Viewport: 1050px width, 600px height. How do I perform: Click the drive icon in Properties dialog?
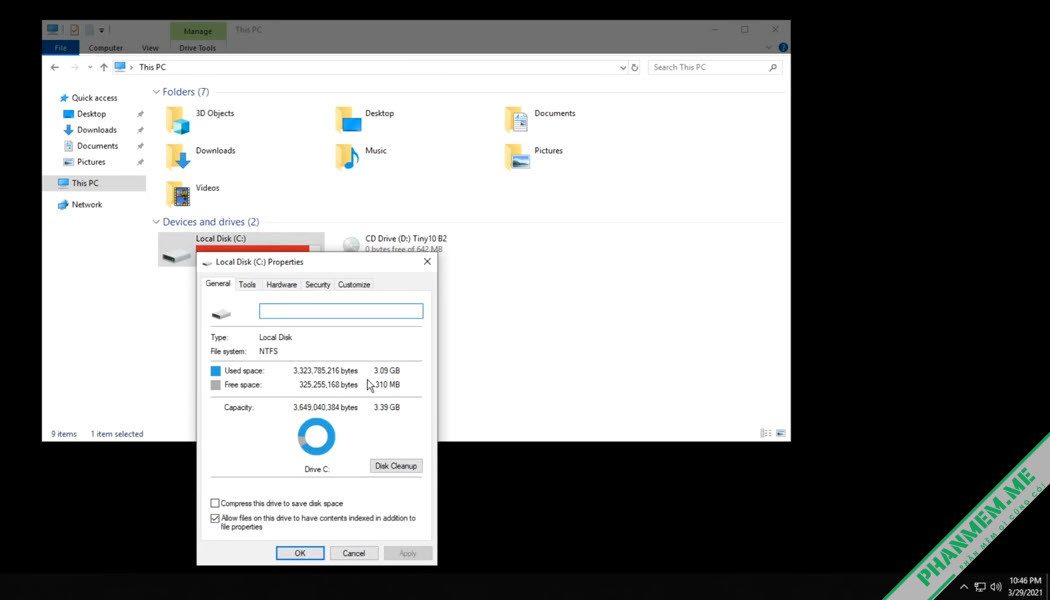tap(221, 313)
